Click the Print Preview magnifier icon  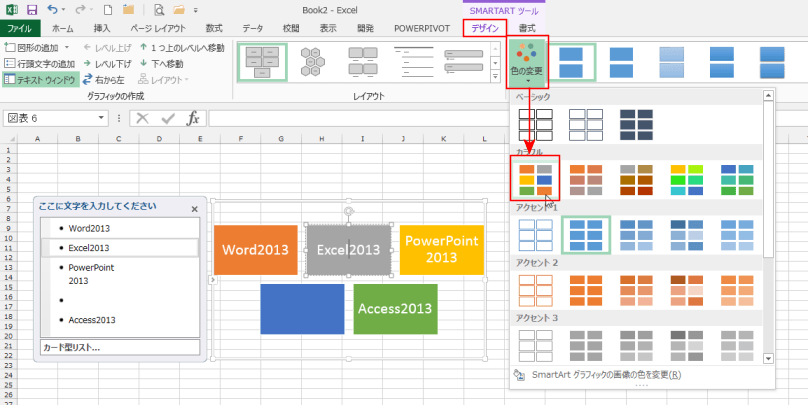pyautogui.click(x=159, y=9)
